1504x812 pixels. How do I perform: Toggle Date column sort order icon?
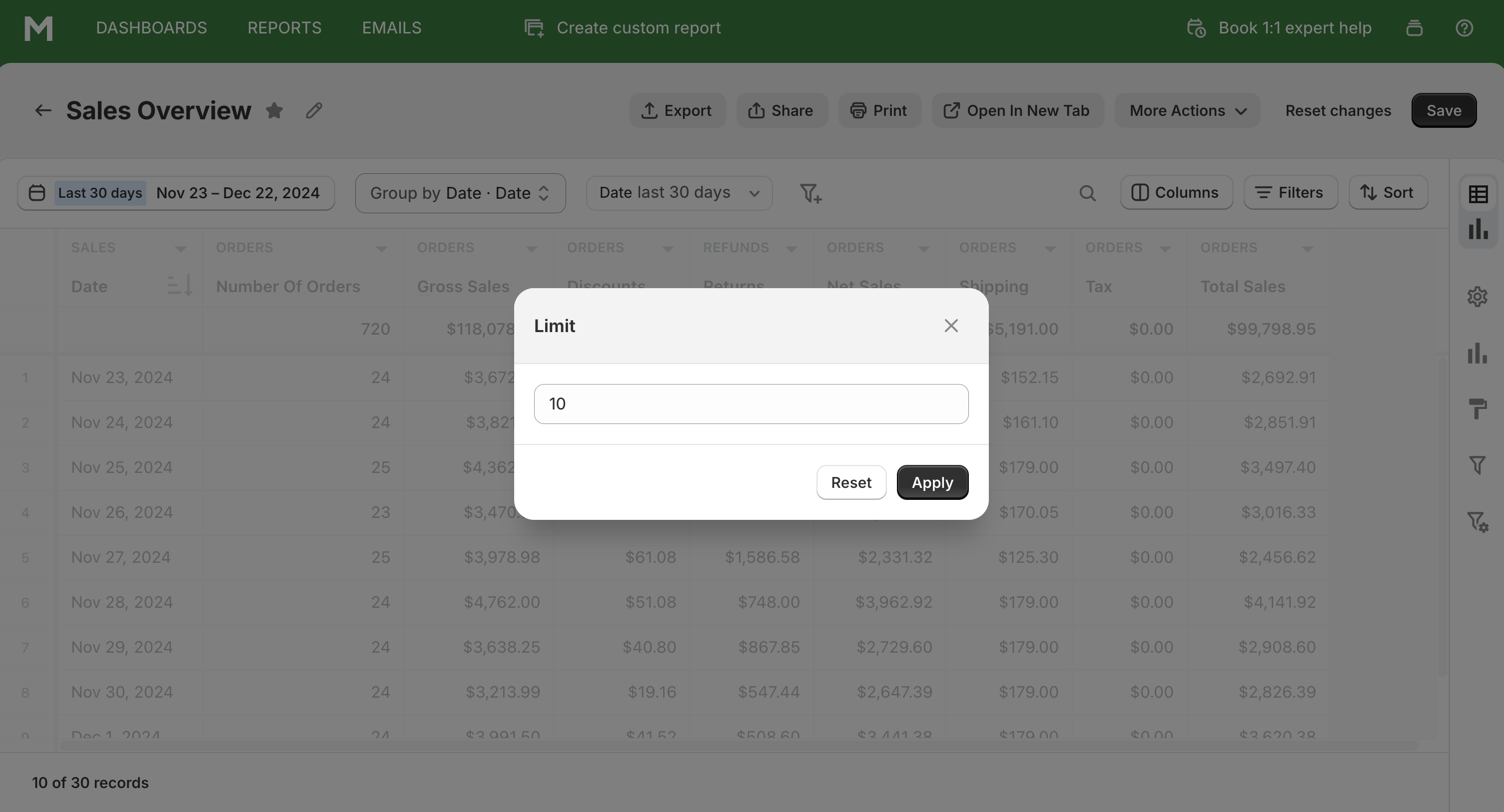[x=180, y=286]
